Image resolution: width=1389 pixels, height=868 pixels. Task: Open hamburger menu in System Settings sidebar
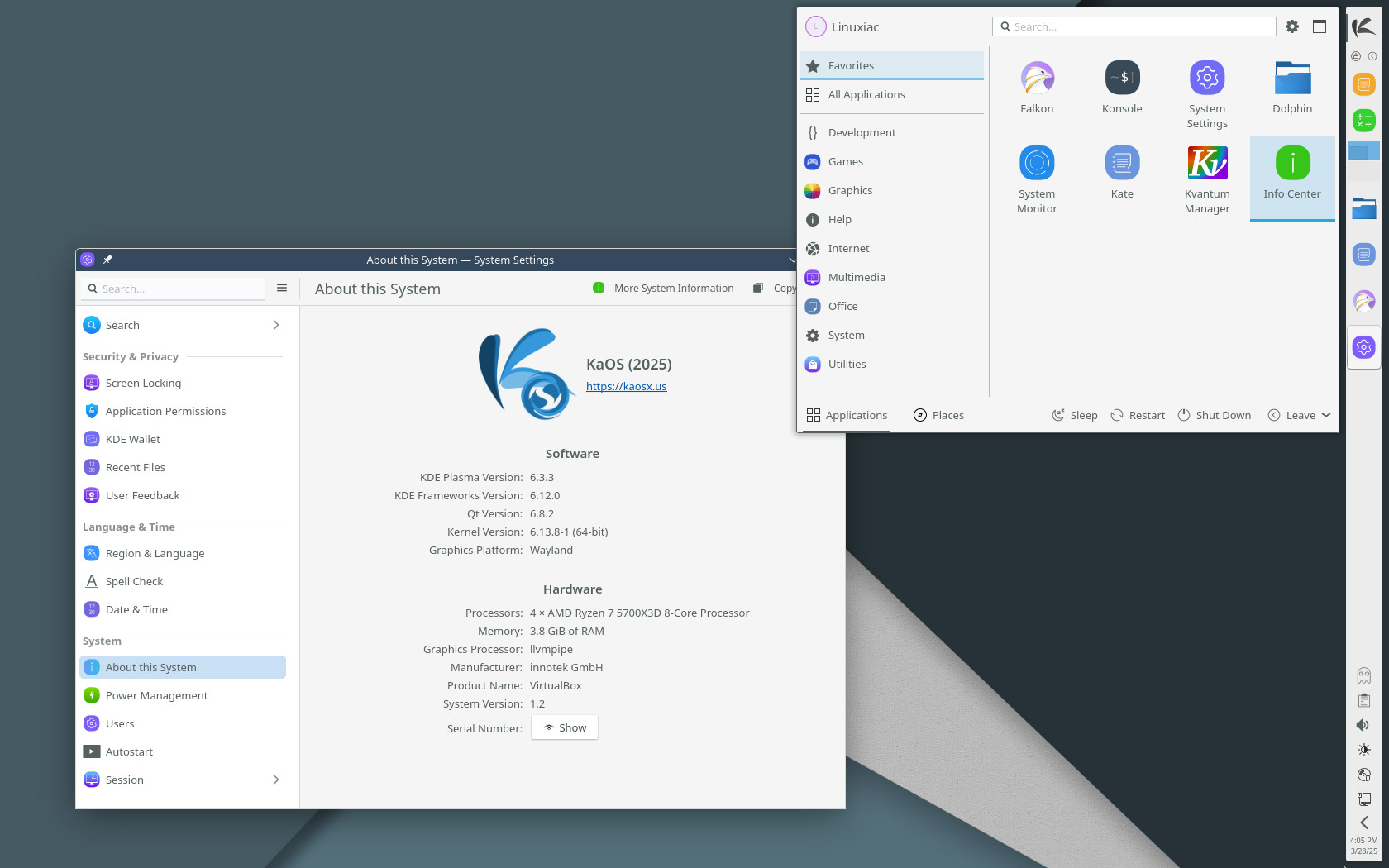(282, 288)
